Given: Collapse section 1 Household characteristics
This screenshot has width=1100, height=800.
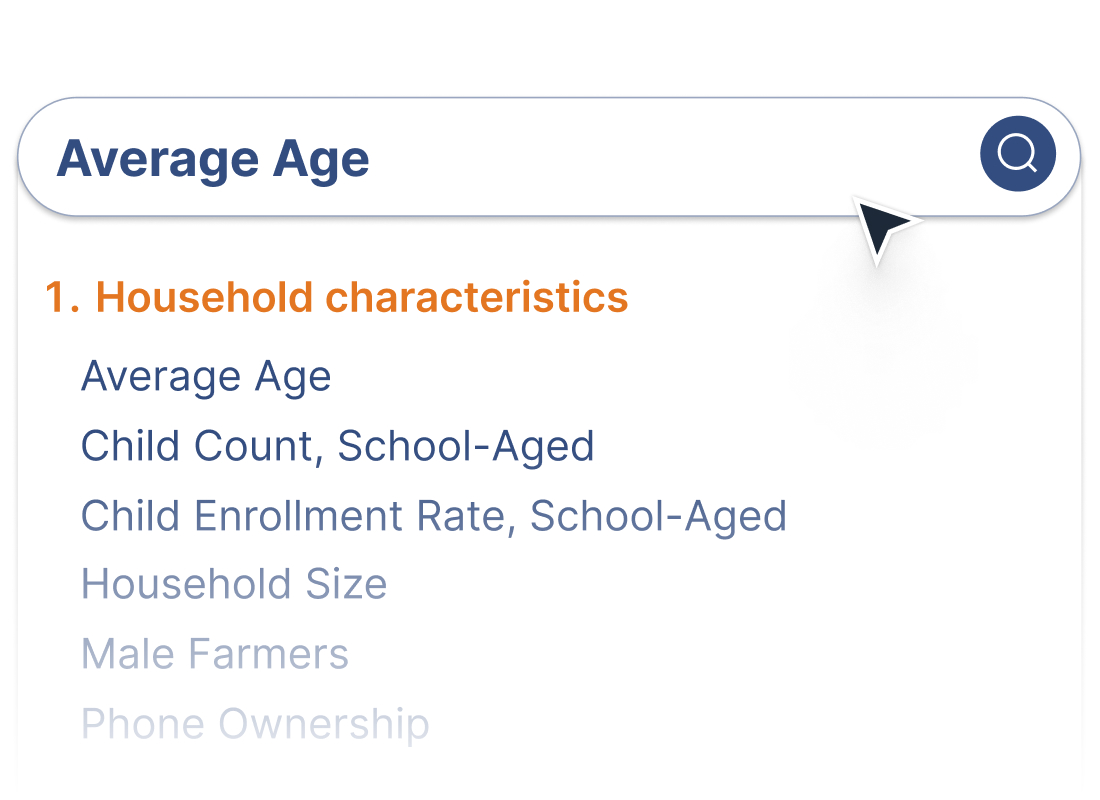Looking at the screenshot, I should [x=337, y=297].
